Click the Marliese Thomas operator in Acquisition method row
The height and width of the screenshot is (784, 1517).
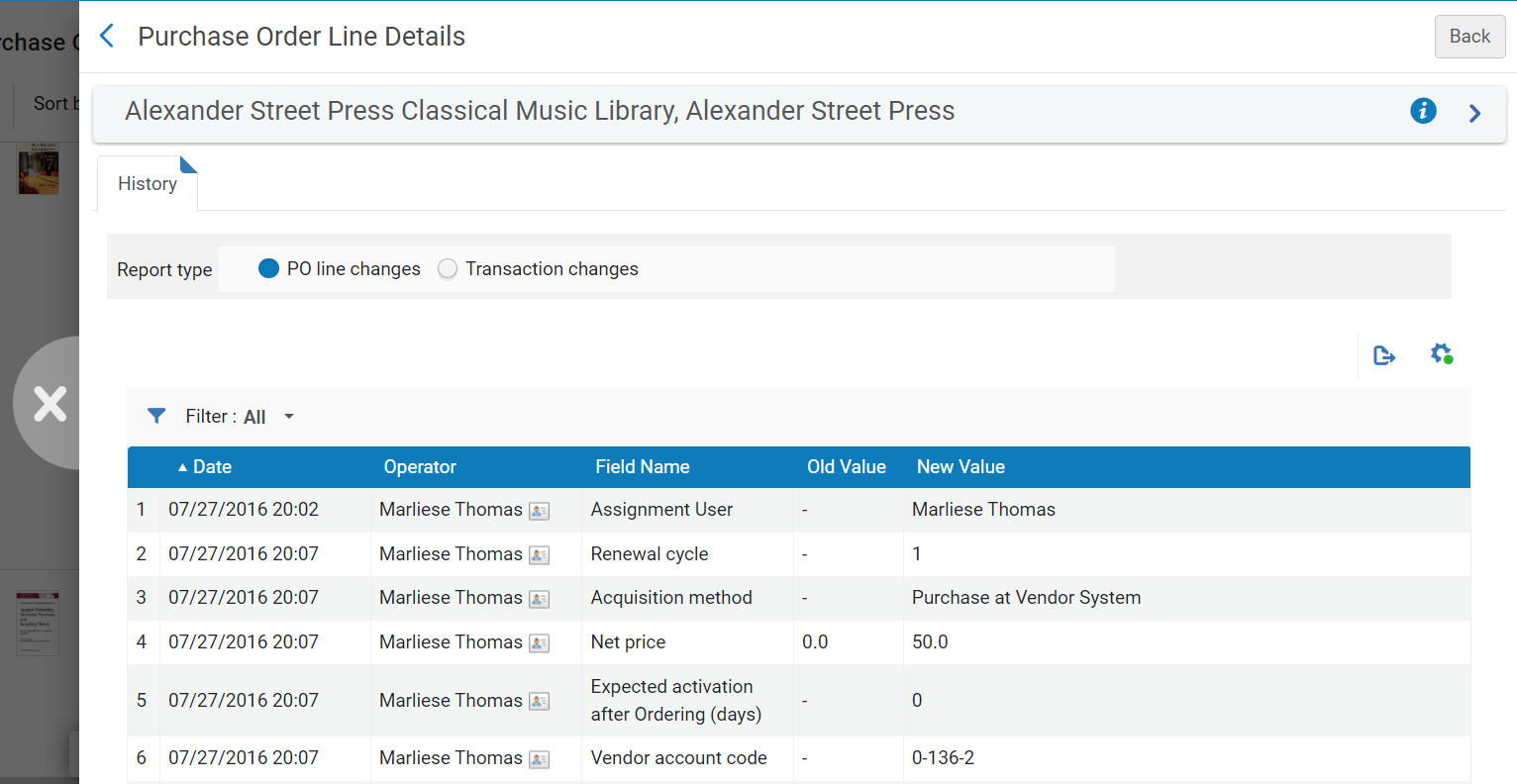[451, 598]
